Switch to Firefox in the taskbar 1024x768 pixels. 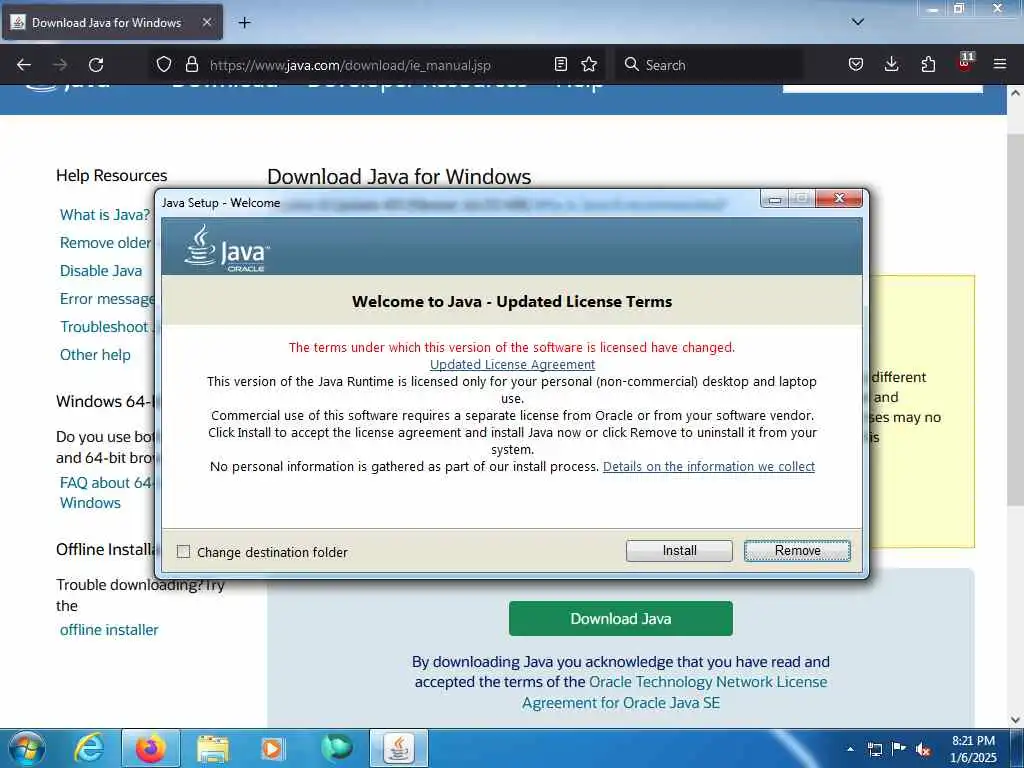(150, 748)
